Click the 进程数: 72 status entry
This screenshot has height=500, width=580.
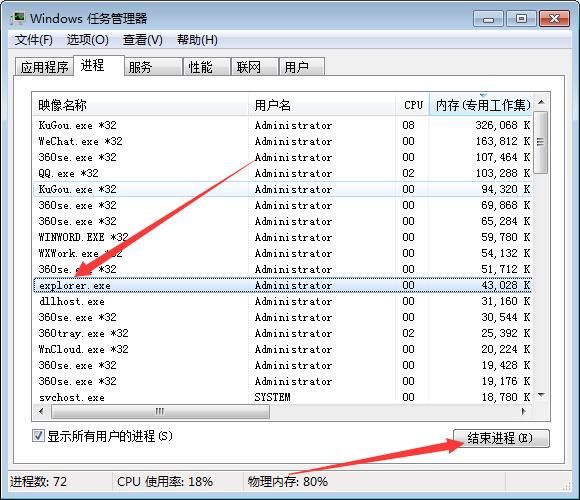(38, 482)
